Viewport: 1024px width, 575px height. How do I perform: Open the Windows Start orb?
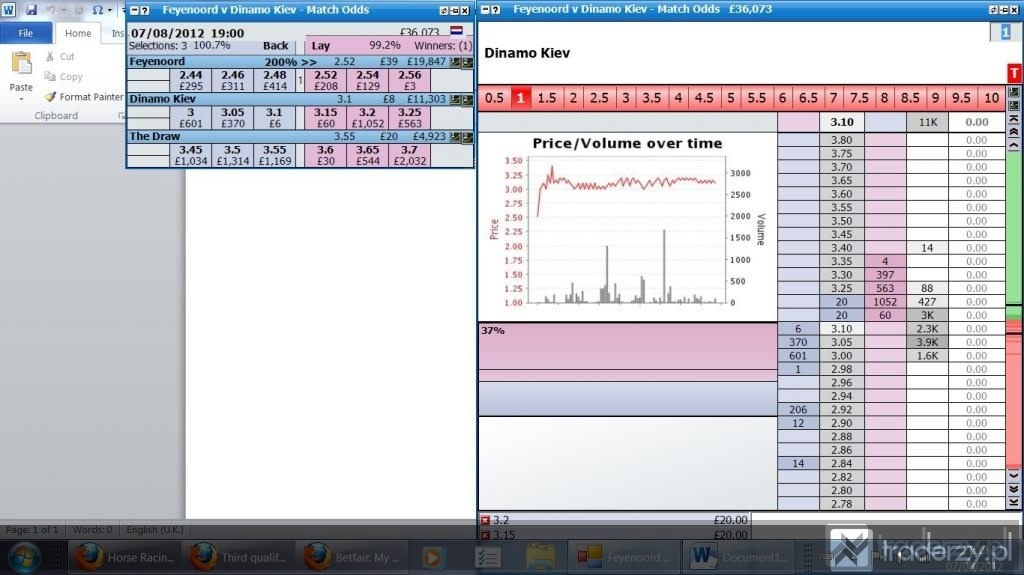click(x=24, y=557)
